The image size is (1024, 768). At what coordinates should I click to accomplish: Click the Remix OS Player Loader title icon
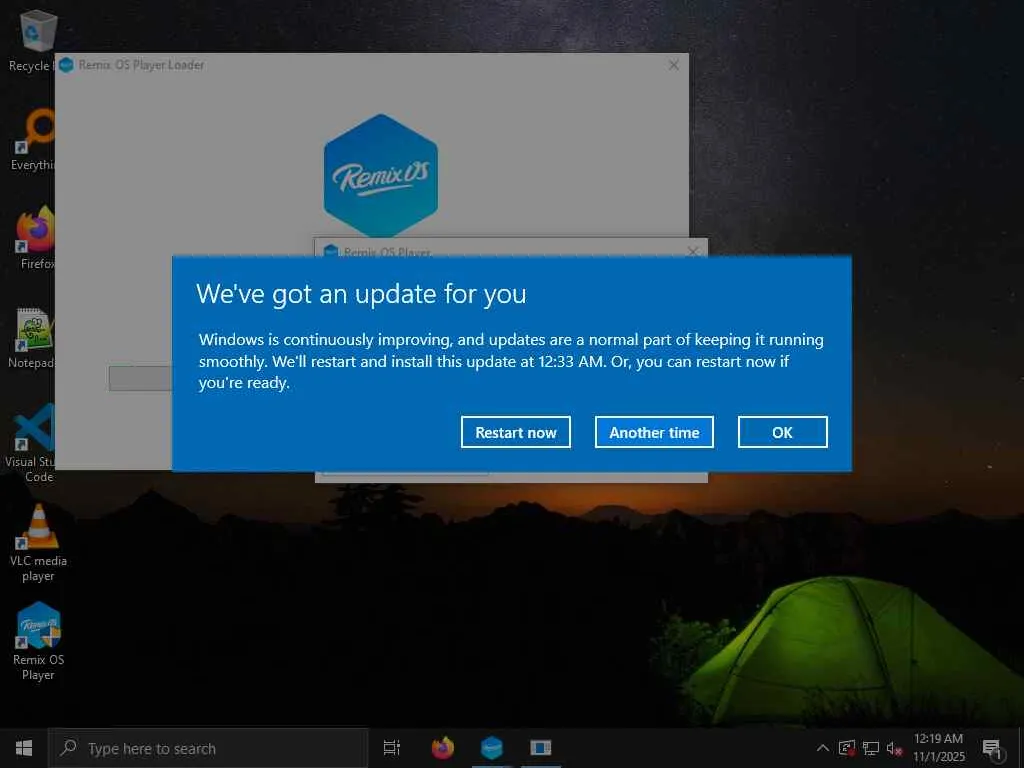[x=67, y=65]
